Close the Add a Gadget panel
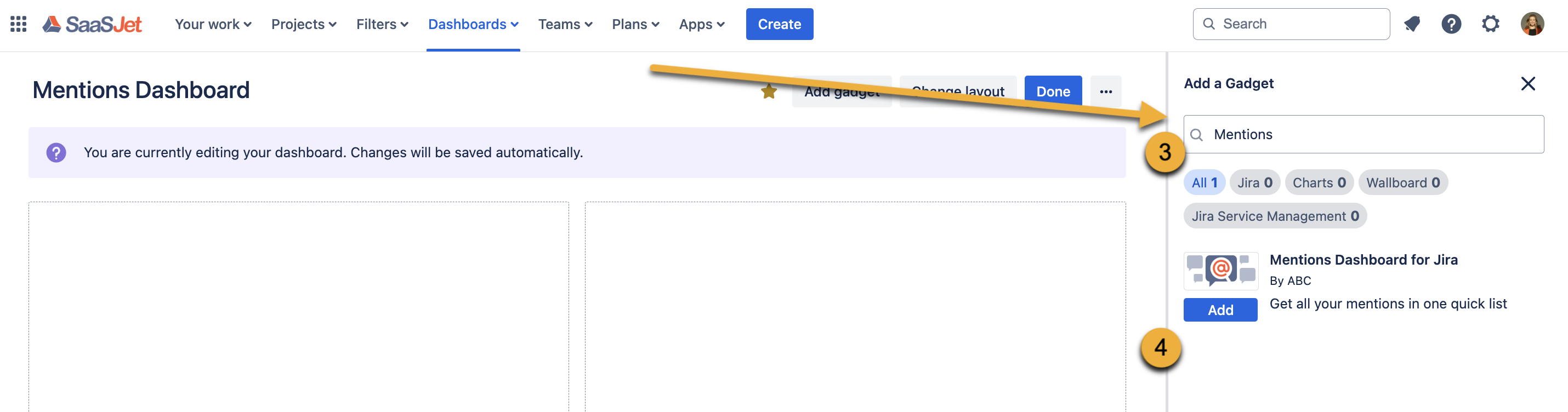The width and height of the screenshot is (1568, 412). [1527, 83]
